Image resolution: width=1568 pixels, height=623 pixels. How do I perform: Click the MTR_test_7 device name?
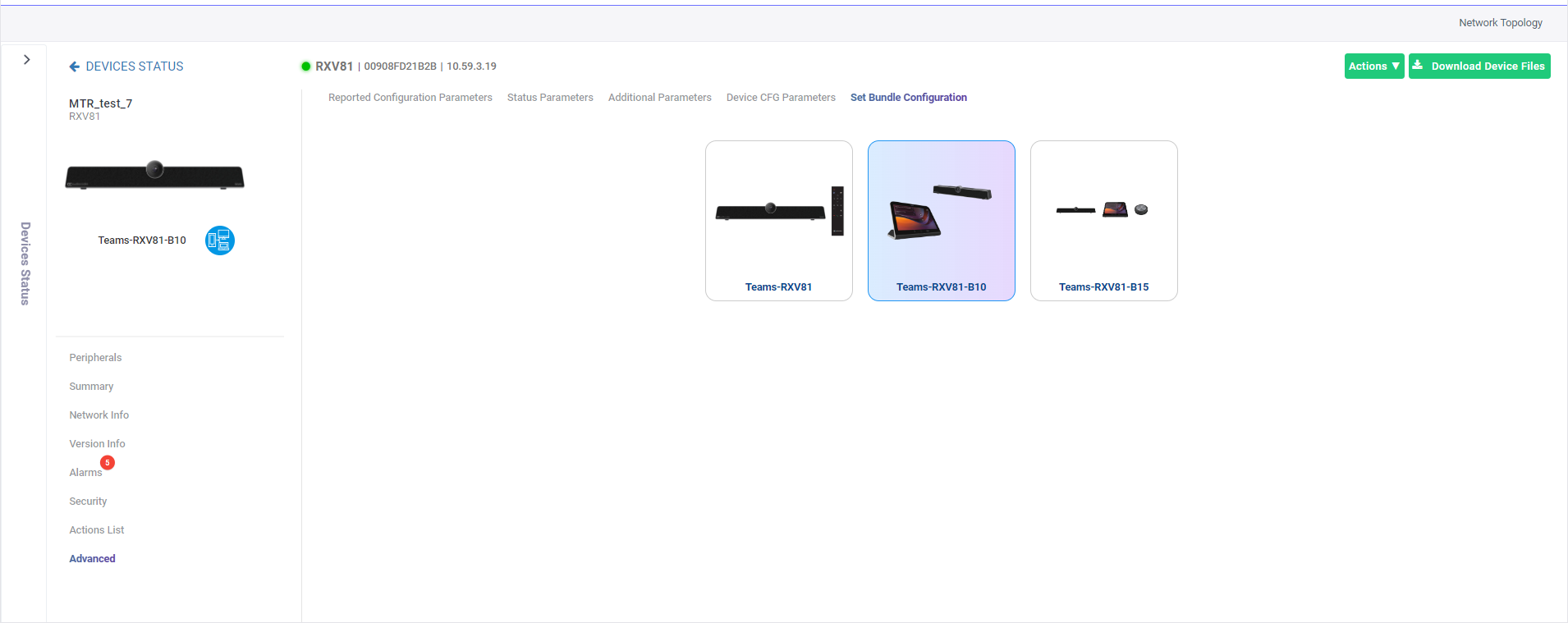click(x=100, y=103)
